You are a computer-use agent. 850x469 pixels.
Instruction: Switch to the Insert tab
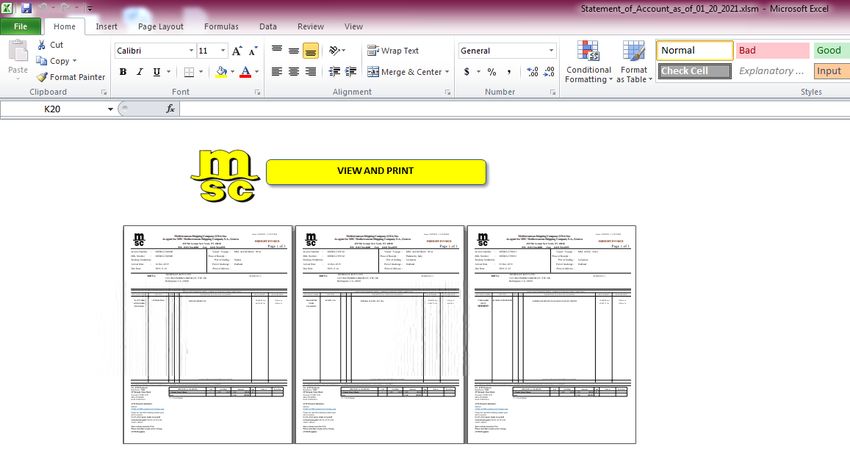[x=106, y=26]
